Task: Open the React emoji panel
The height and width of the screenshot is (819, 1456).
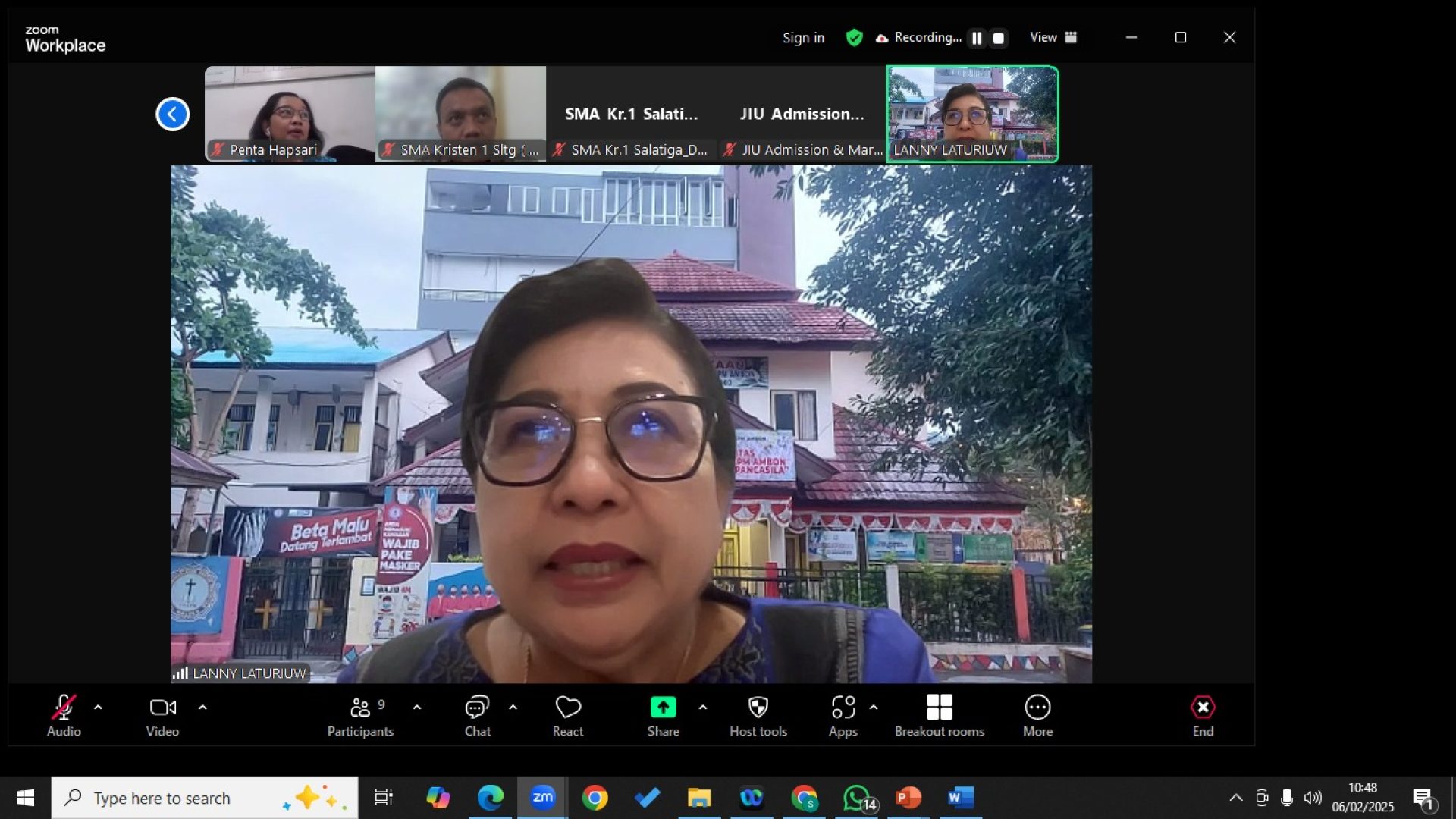Action: pos(567,715)
